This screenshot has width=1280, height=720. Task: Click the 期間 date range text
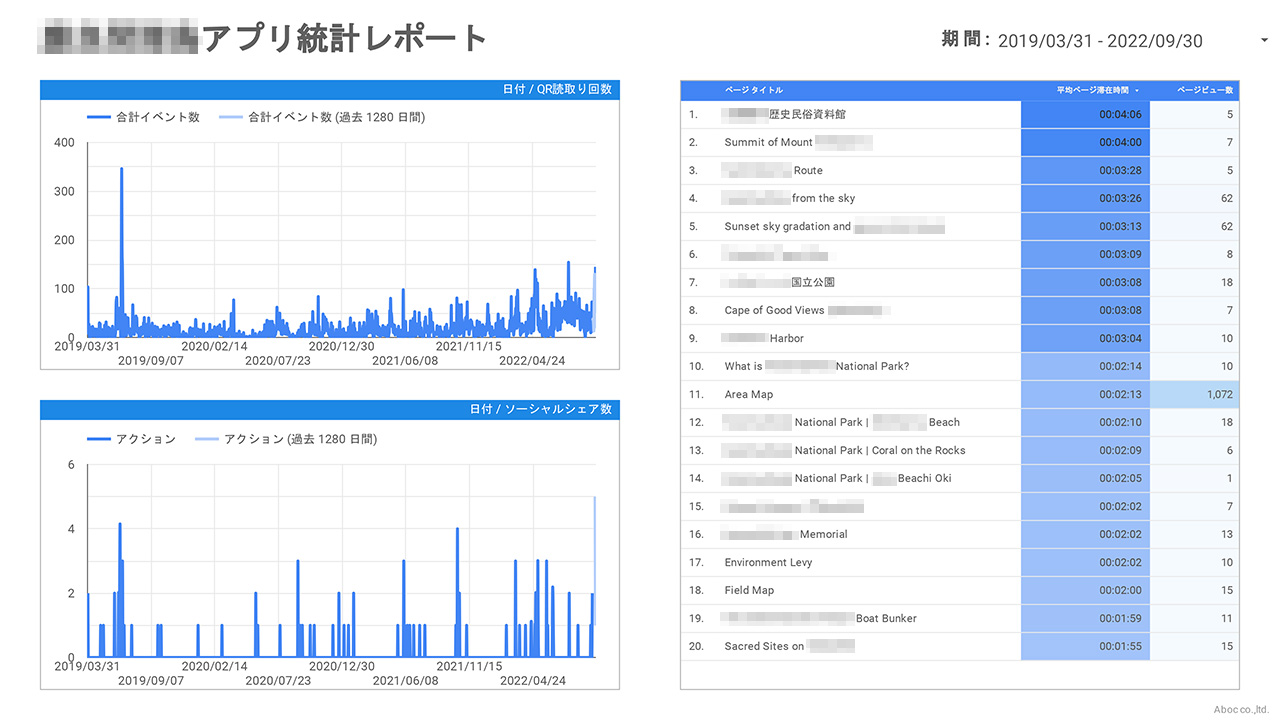click(1071, 41)
